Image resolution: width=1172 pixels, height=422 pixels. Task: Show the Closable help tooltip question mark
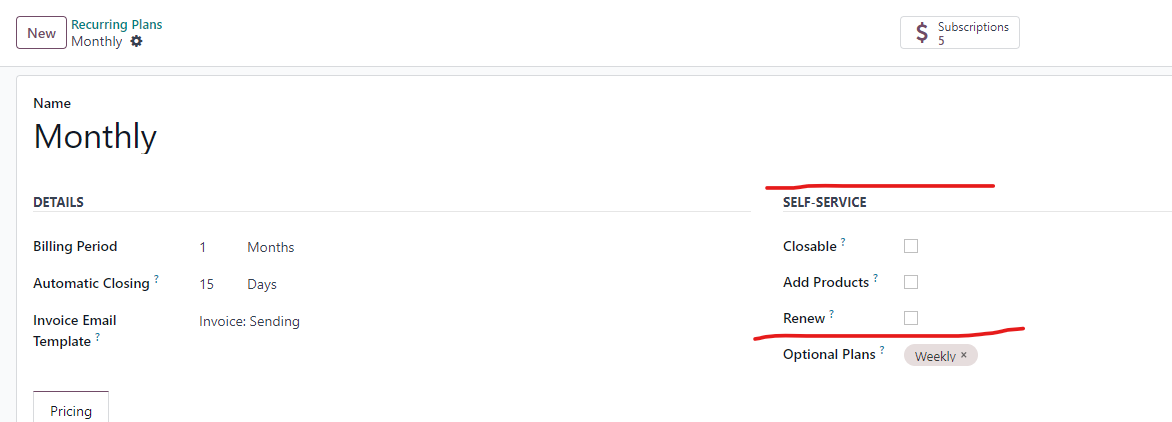(x=843, y=241)
